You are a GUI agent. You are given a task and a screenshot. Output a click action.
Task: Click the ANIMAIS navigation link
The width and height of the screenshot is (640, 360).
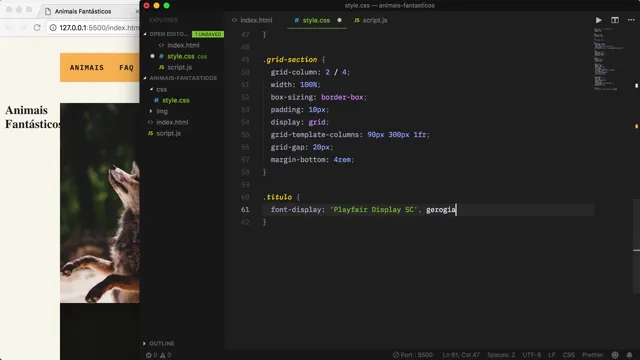pos(87,67)
